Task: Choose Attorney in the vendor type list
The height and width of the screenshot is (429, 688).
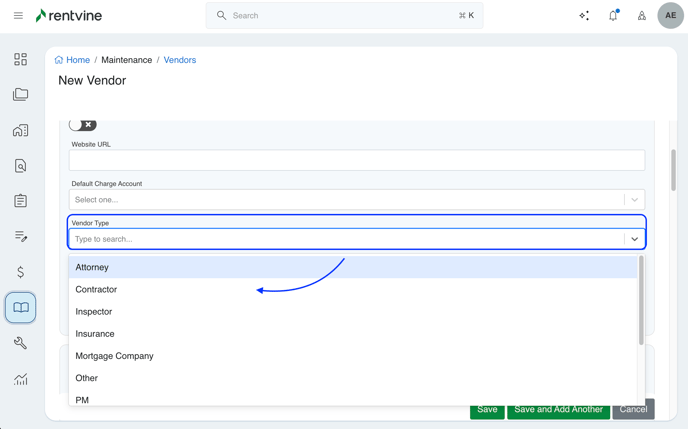Action: point(92,268)
